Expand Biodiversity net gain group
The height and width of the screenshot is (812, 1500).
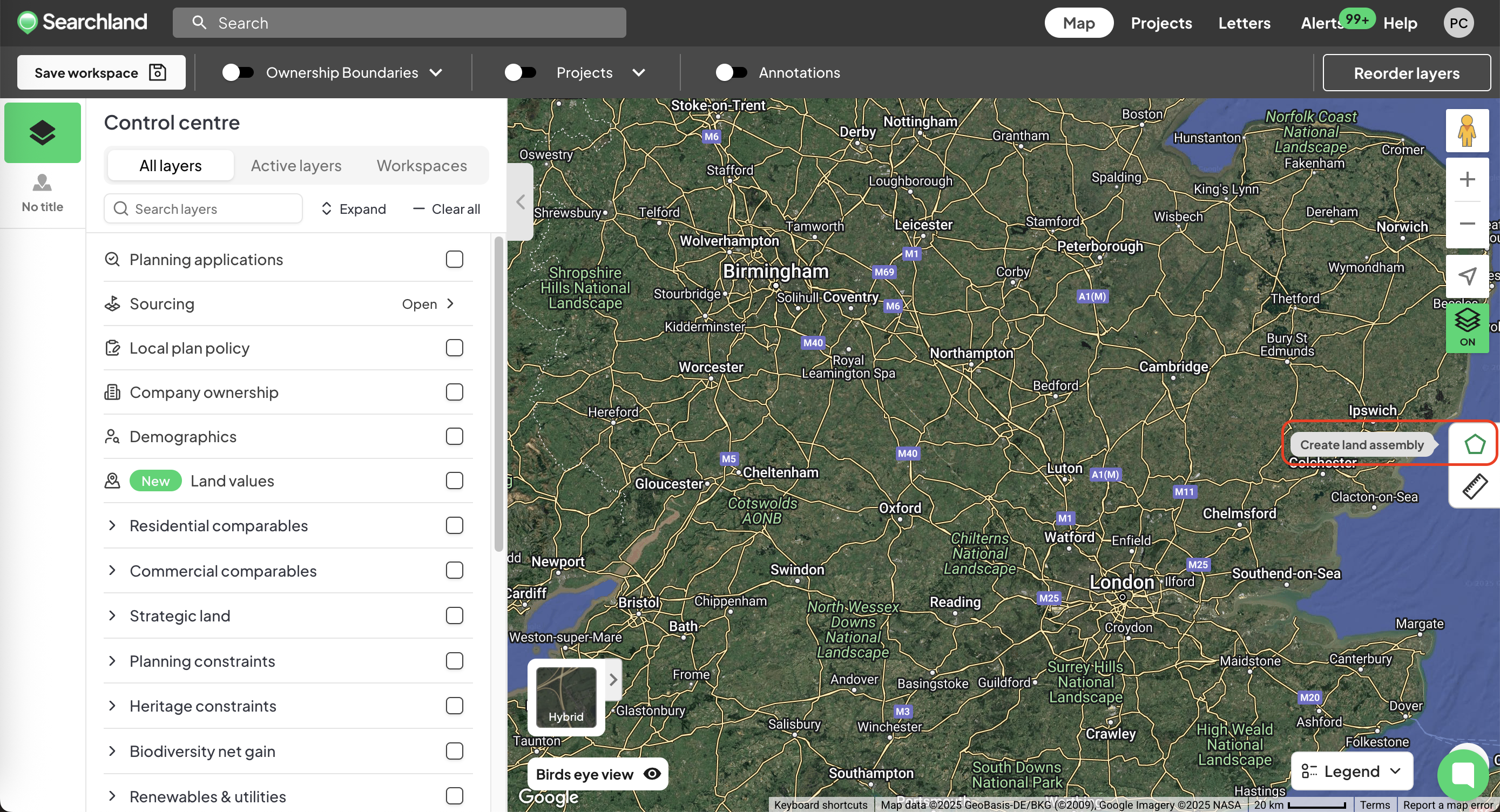pyautogui.click(x=112, y=751)
